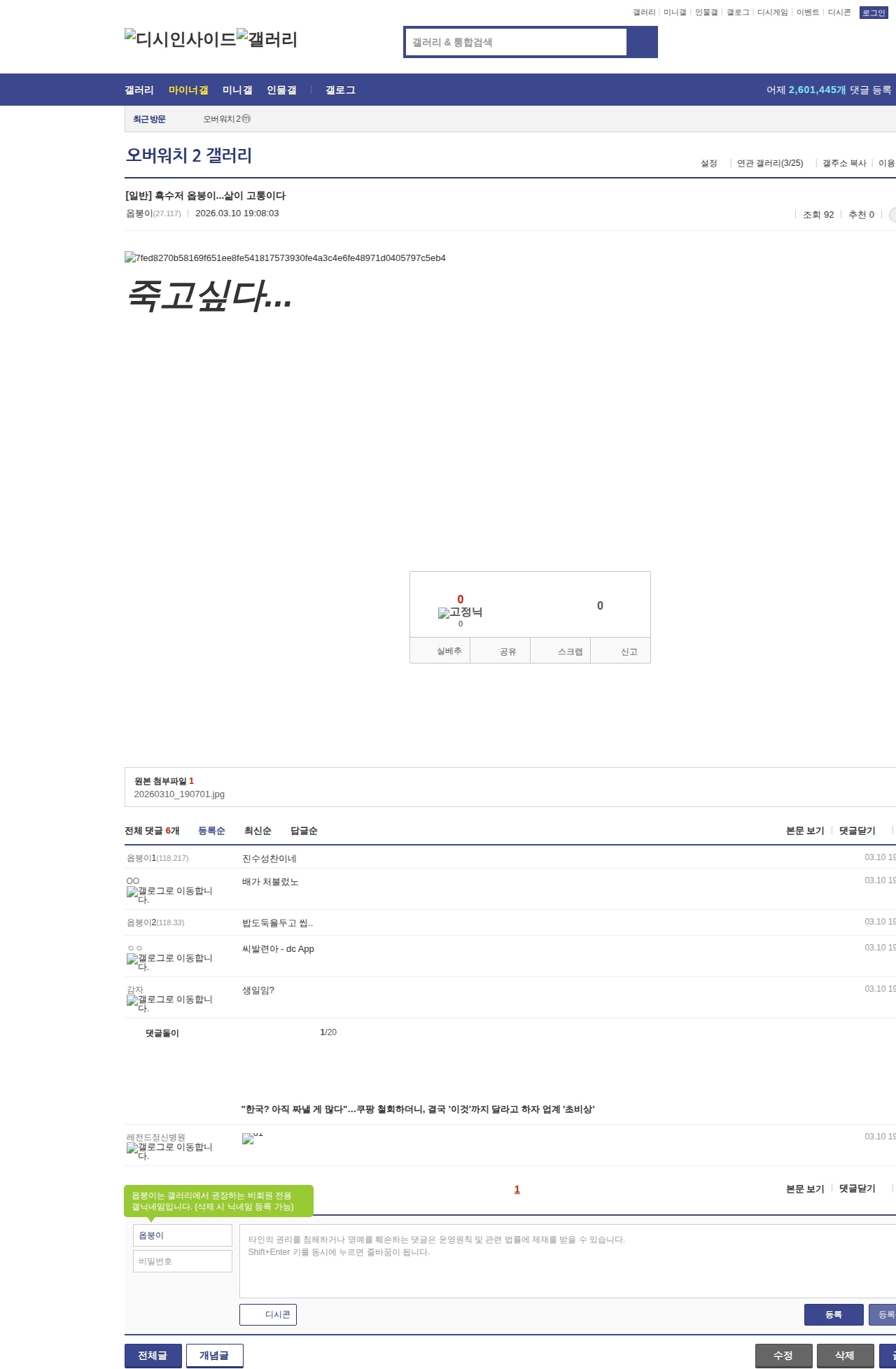This screenshot has height=1369, width=896.
Task: Sort comments by 등록순
Action: tap(211, 831)
